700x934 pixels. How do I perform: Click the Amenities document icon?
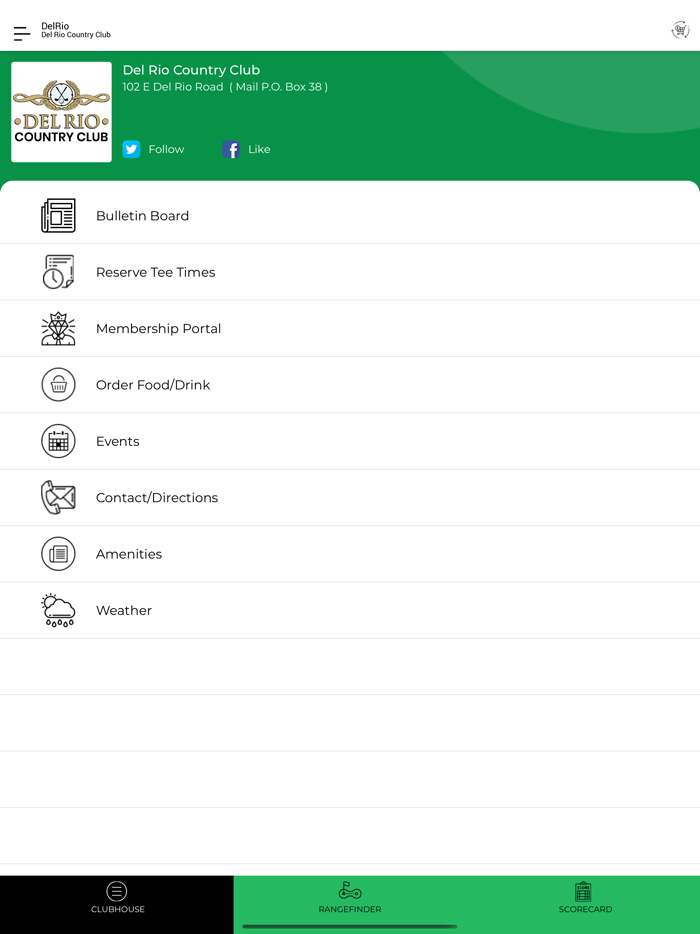58,554
